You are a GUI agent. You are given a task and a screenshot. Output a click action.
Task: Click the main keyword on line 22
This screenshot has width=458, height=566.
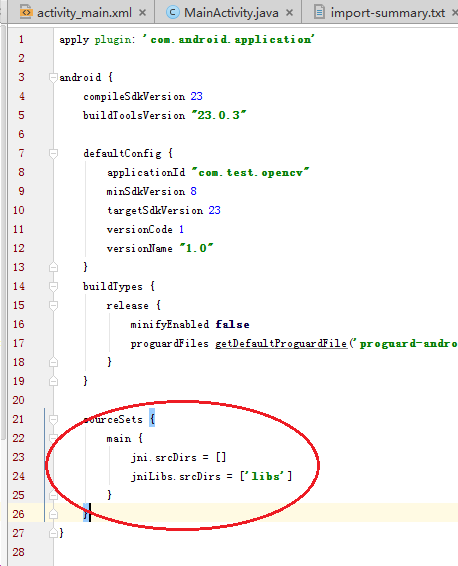(x=118, y=439)
